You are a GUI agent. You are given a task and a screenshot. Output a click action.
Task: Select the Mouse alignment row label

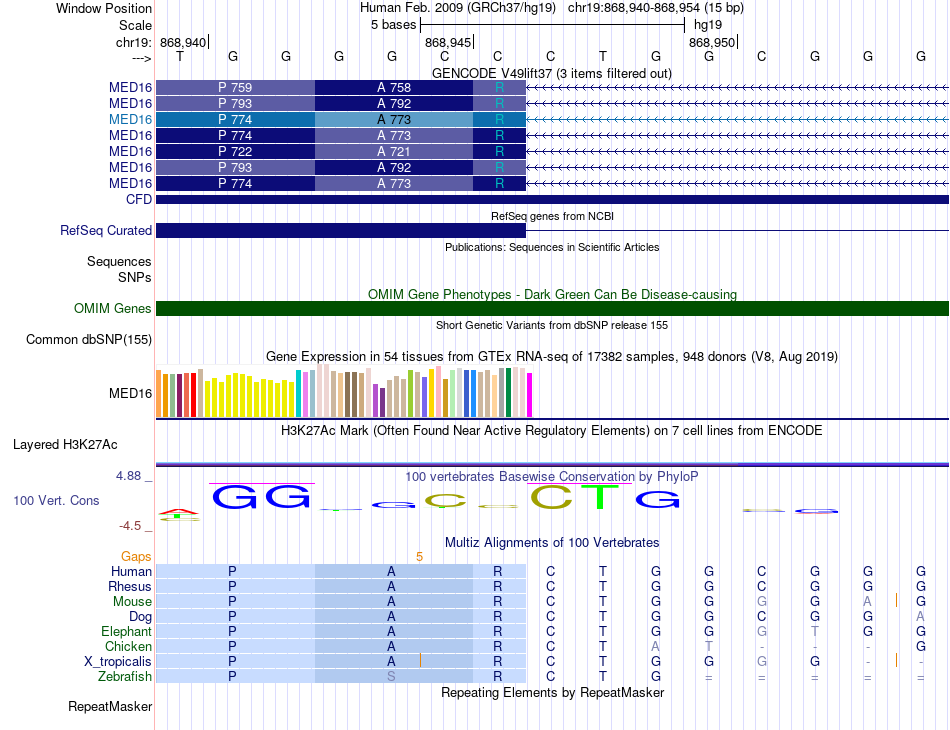coord(132,602)
